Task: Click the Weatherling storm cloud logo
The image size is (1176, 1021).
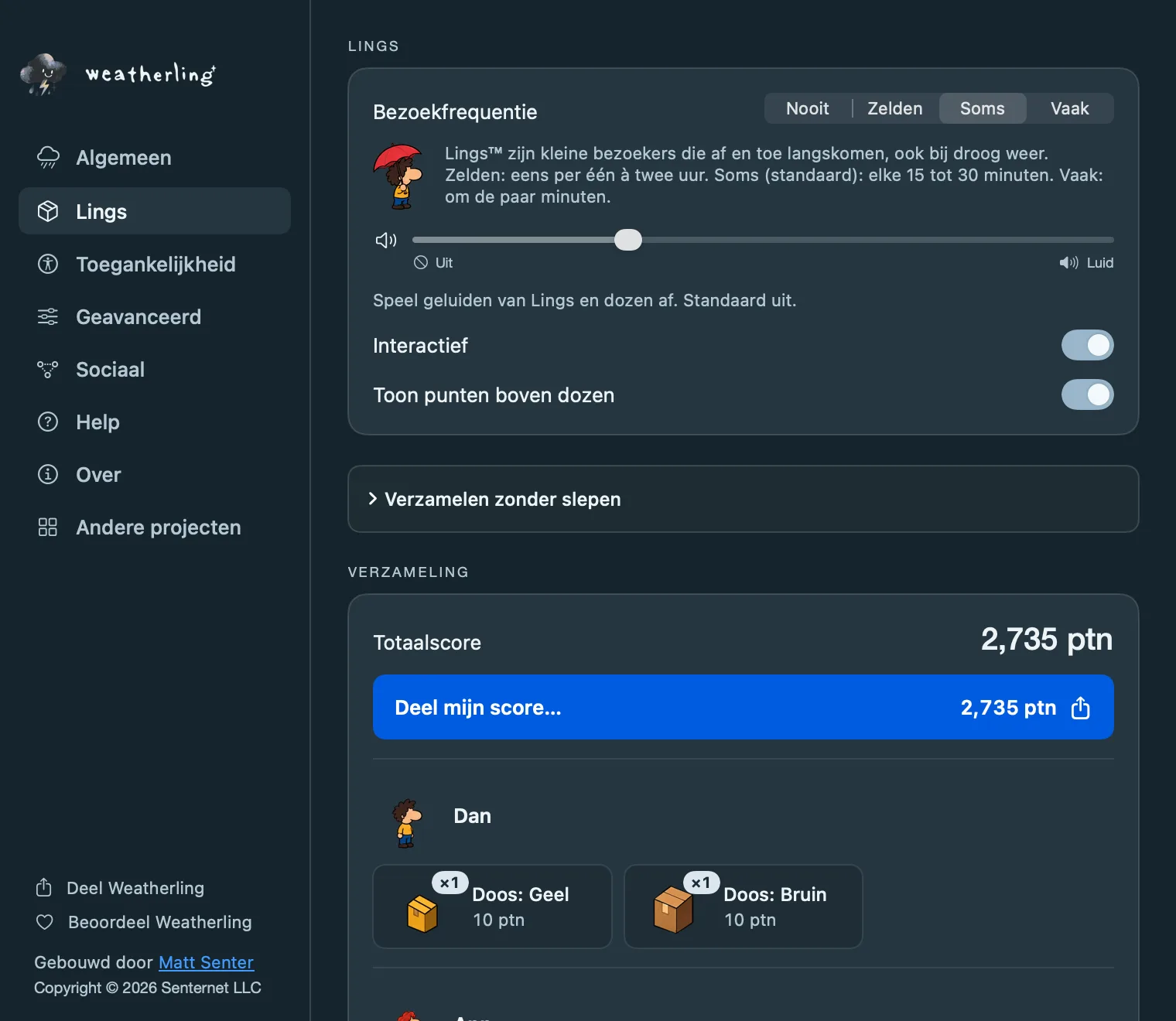Action: pyautogui.click(x=44, y=74)
